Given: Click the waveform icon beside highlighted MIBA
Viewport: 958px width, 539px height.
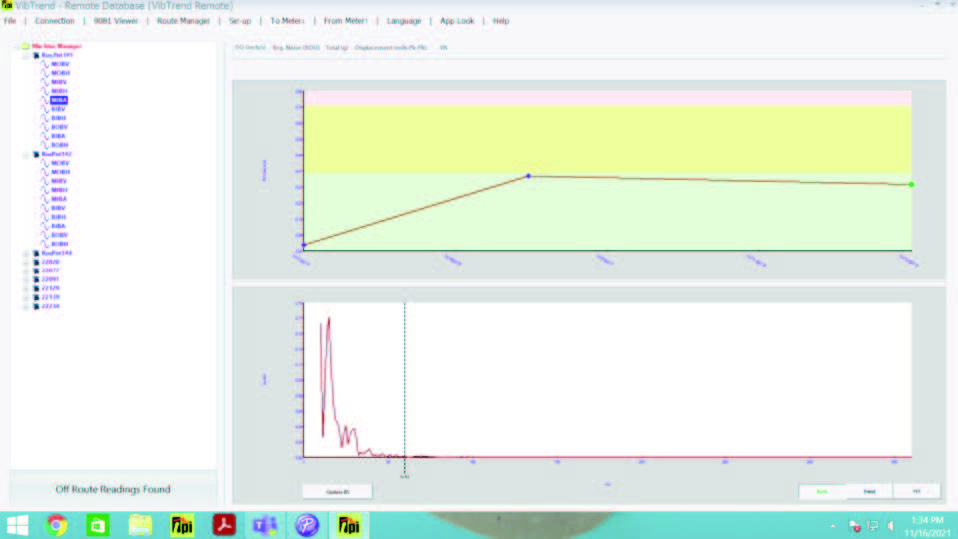Looking at the screenshot, I should coord(43,101).
